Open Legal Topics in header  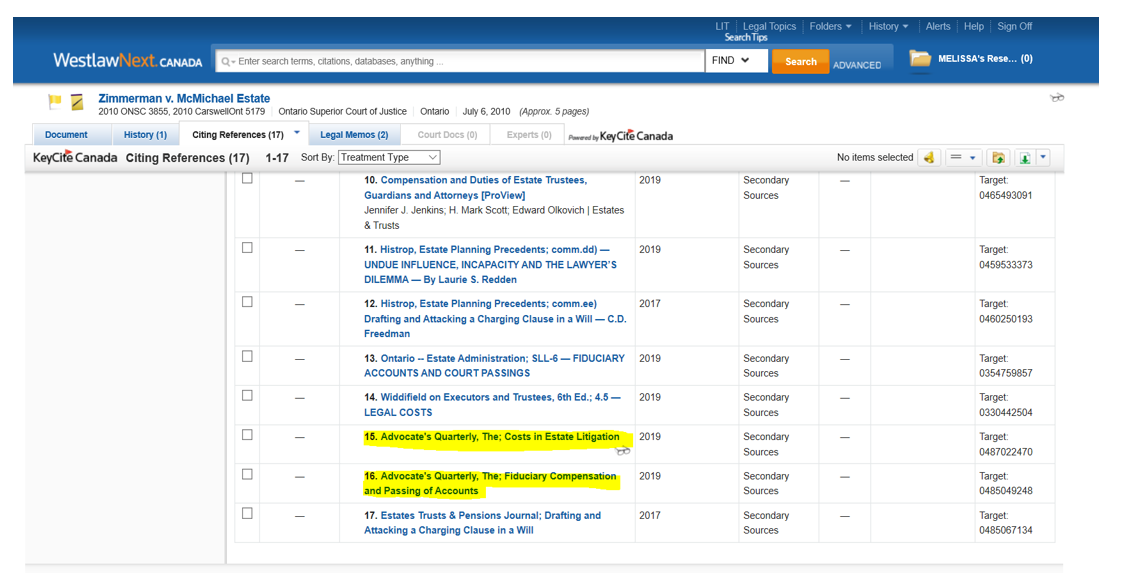(x=769, y=27)
